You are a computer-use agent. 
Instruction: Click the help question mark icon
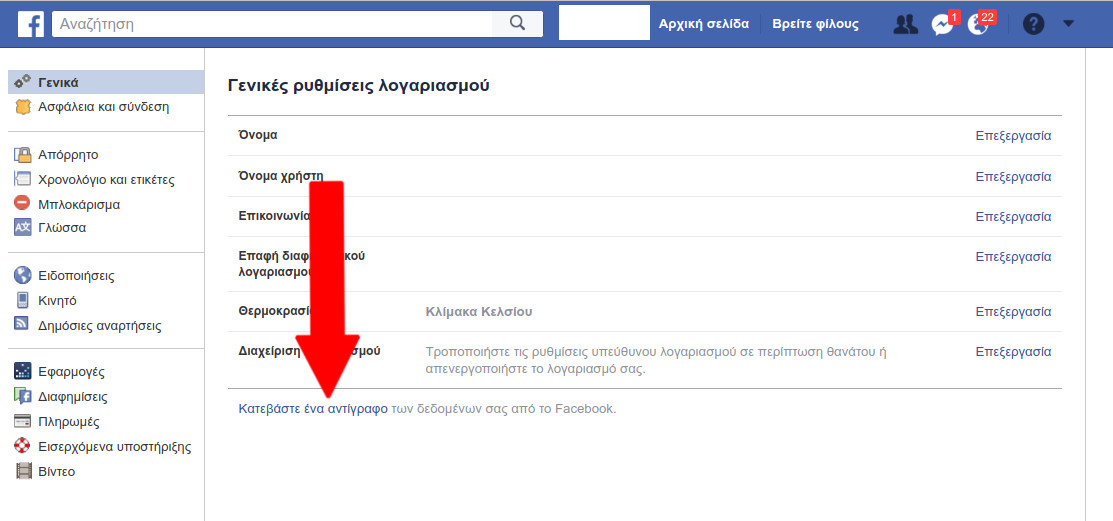pos(1033,25)
